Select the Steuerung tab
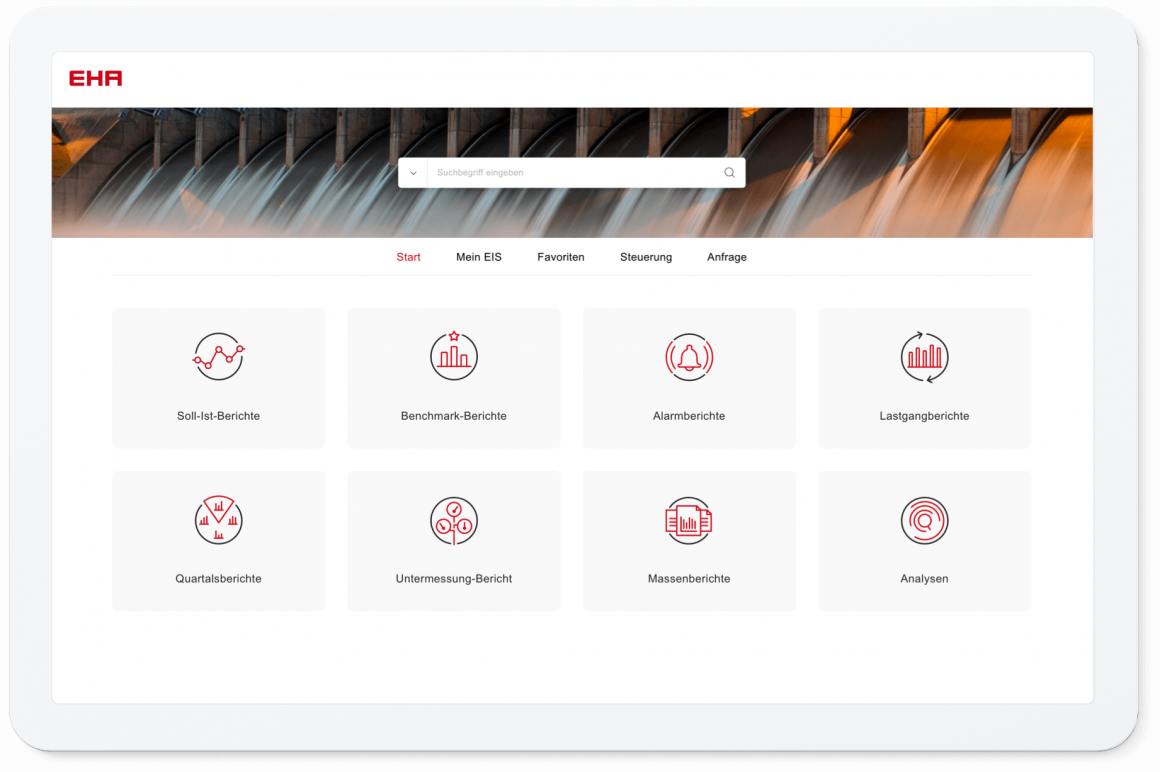The image size is (1160, 772). [646, 257]
